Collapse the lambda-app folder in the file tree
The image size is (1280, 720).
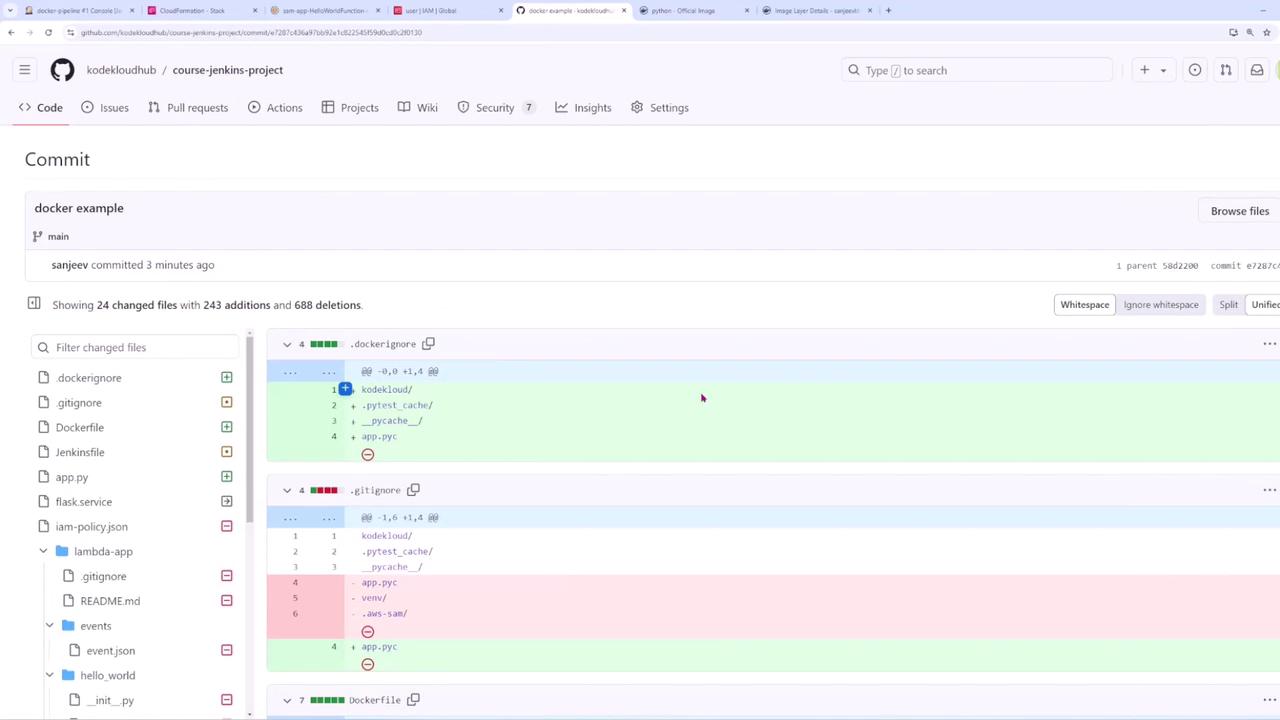(x=43, y=551)
